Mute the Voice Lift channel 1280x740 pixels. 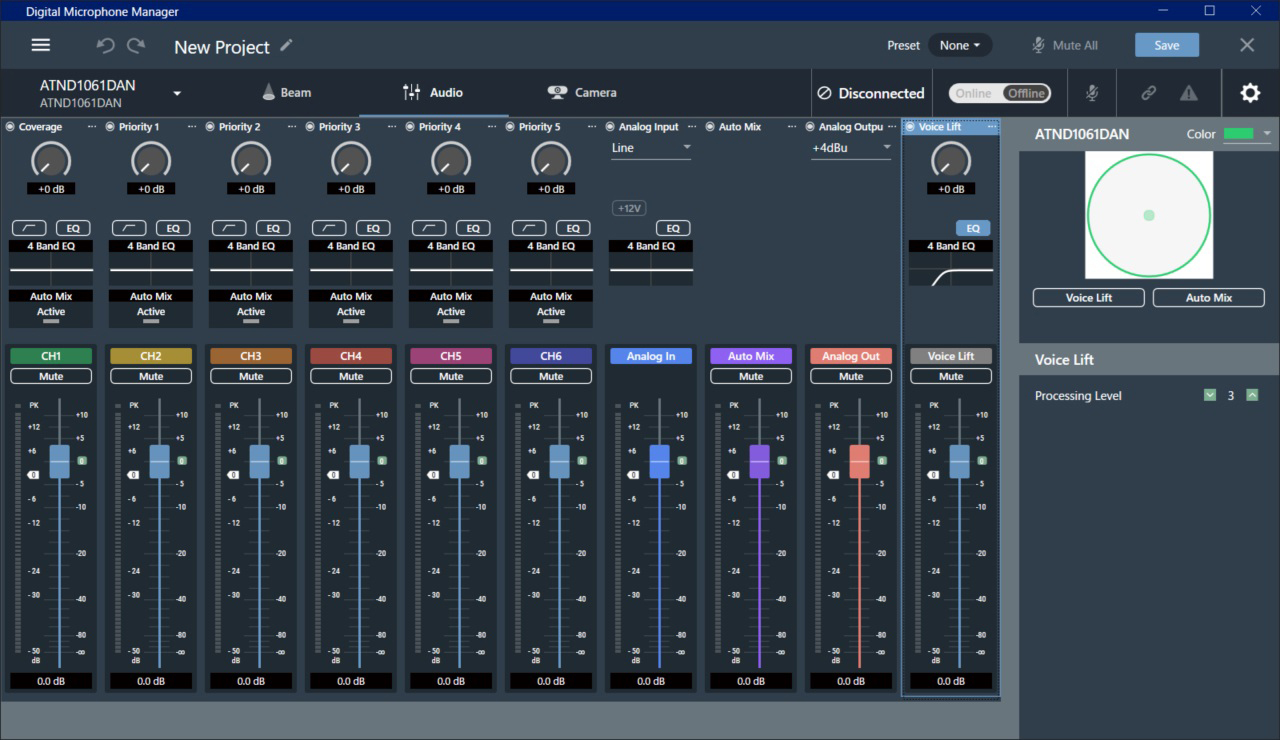point(951,377)
